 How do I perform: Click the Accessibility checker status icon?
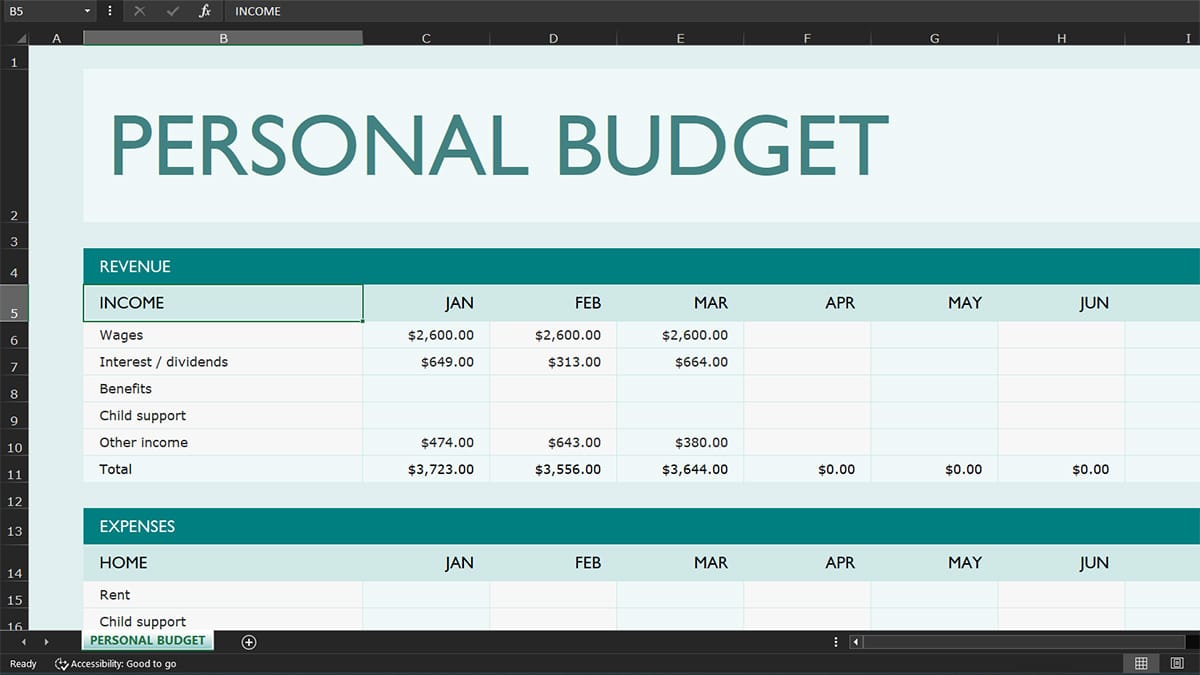coord(60,663)
